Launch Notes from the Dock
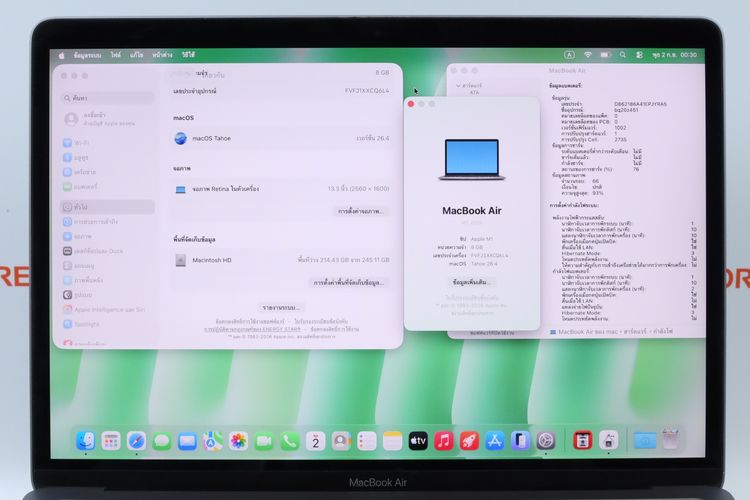This screenshot has height=500, width=750. click(392, 441)
